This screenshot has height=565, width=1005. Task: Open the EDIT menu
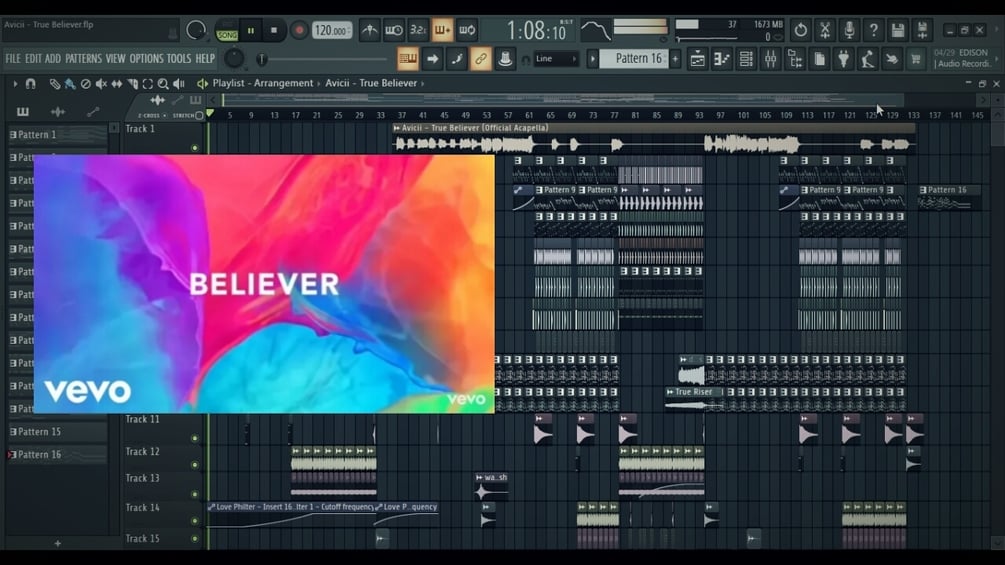pos(33,59)
